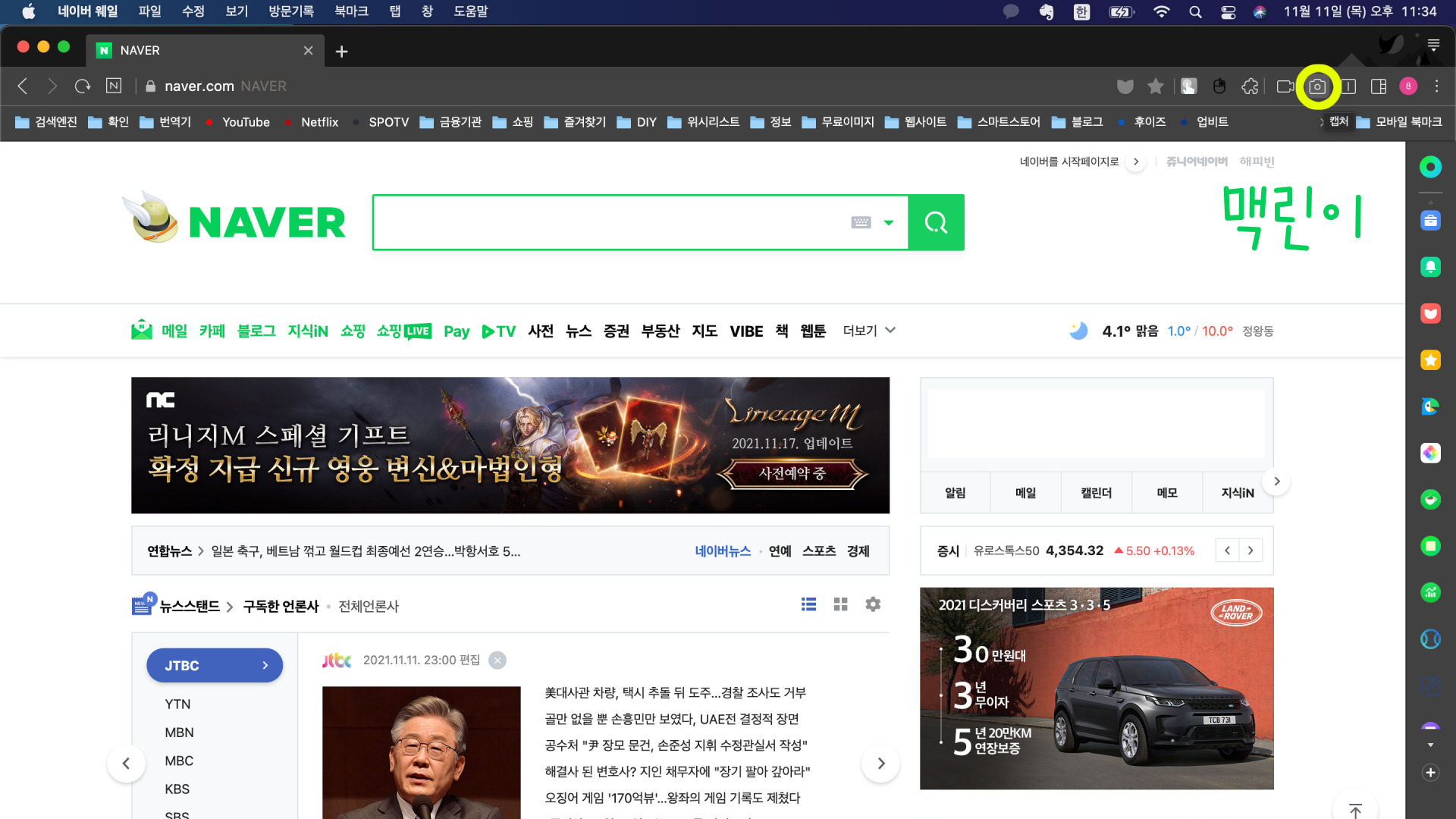Image resolution: width=1456 pixels, height=819 pixels.
Task: Open the 모바일 북마크 folder
Action: pos(1399,122)
